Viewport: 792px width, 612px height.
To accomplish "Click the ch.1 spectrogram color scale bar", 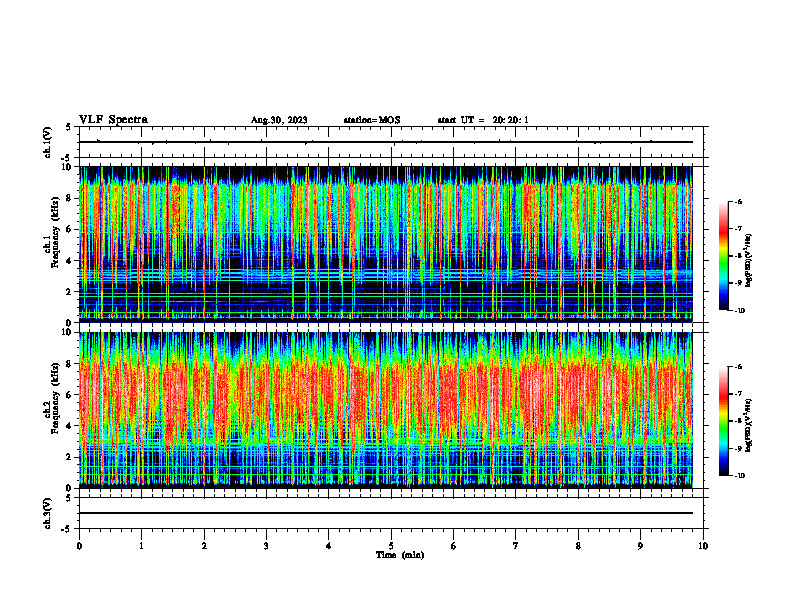I will click(x=723, y=256).
